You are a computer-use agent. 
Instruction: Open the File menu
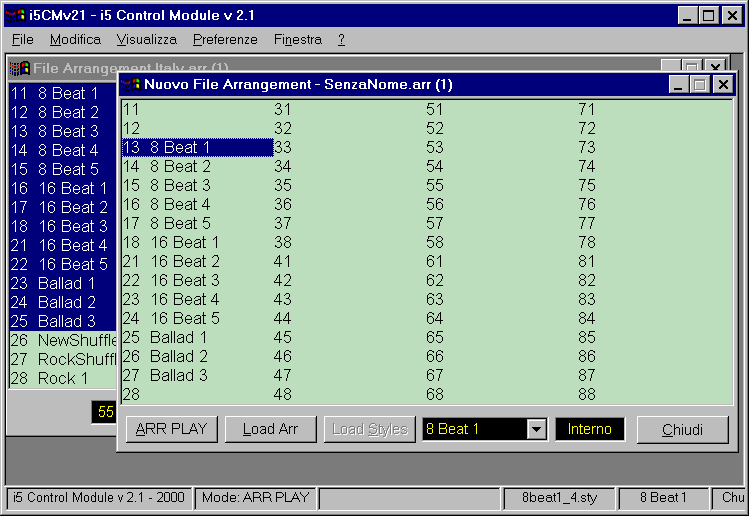(22, 40)
